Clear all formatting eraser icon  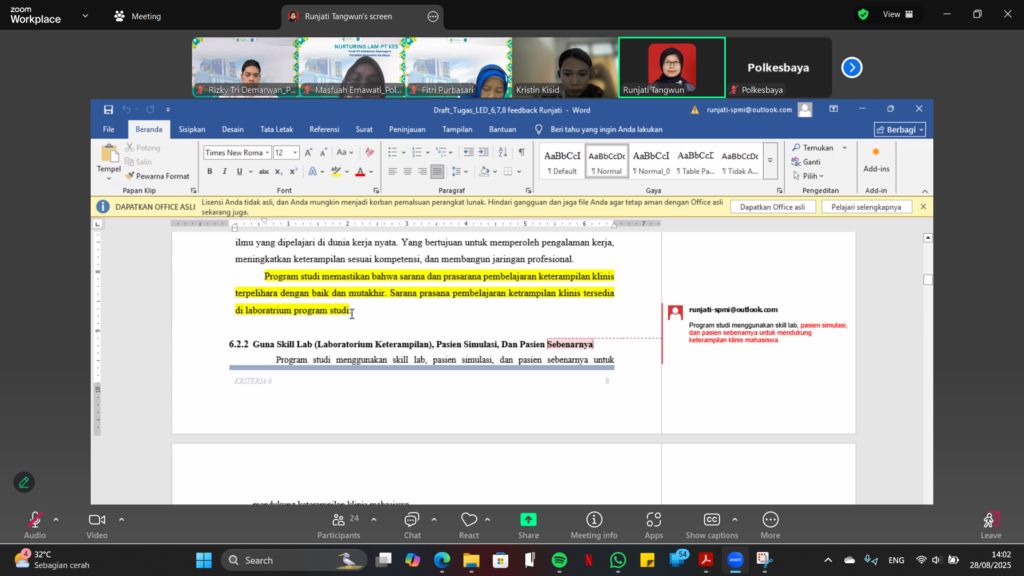370,153
